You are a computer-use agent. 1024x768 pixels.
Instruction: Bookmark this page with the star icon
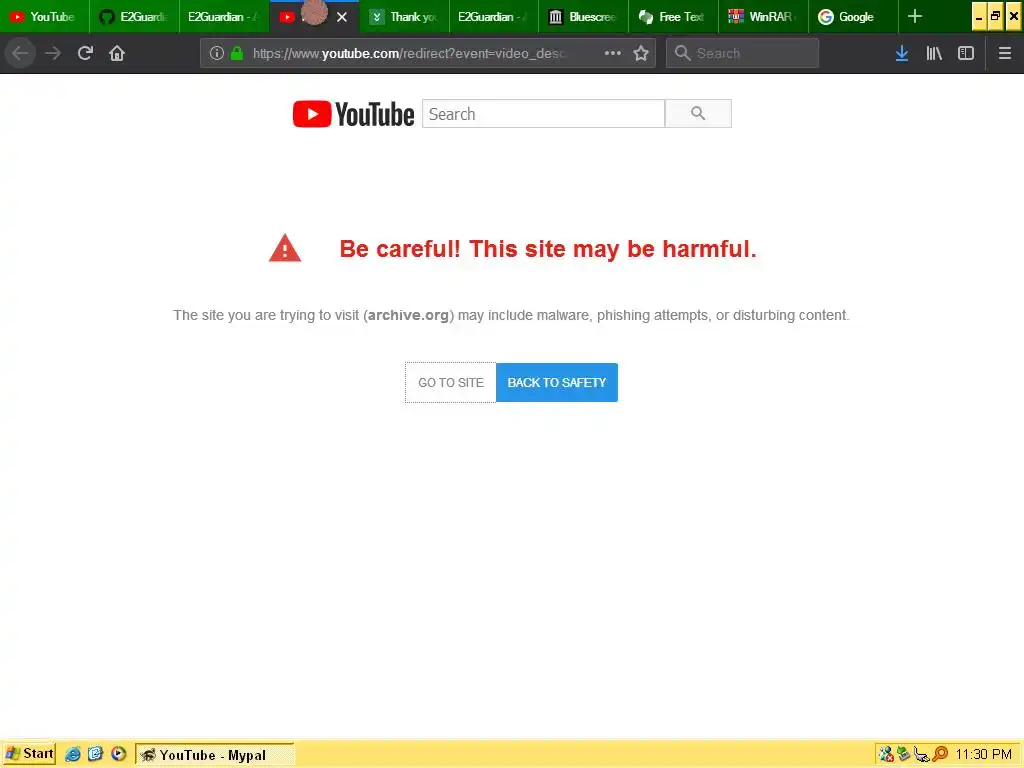(x=641, y=53)
